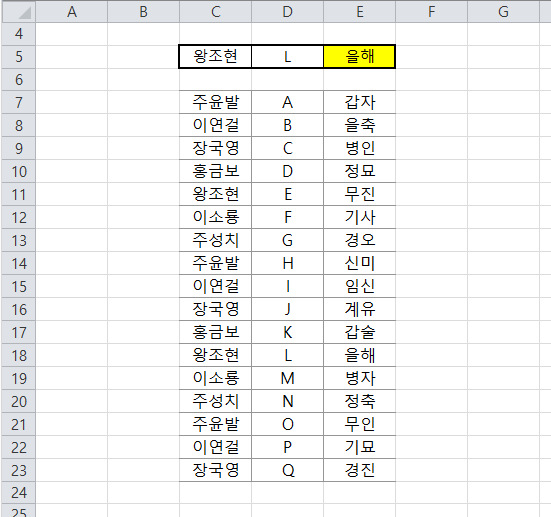The image size is (551, 517).
Task: Select row 5 header
Action: (19, 57)
